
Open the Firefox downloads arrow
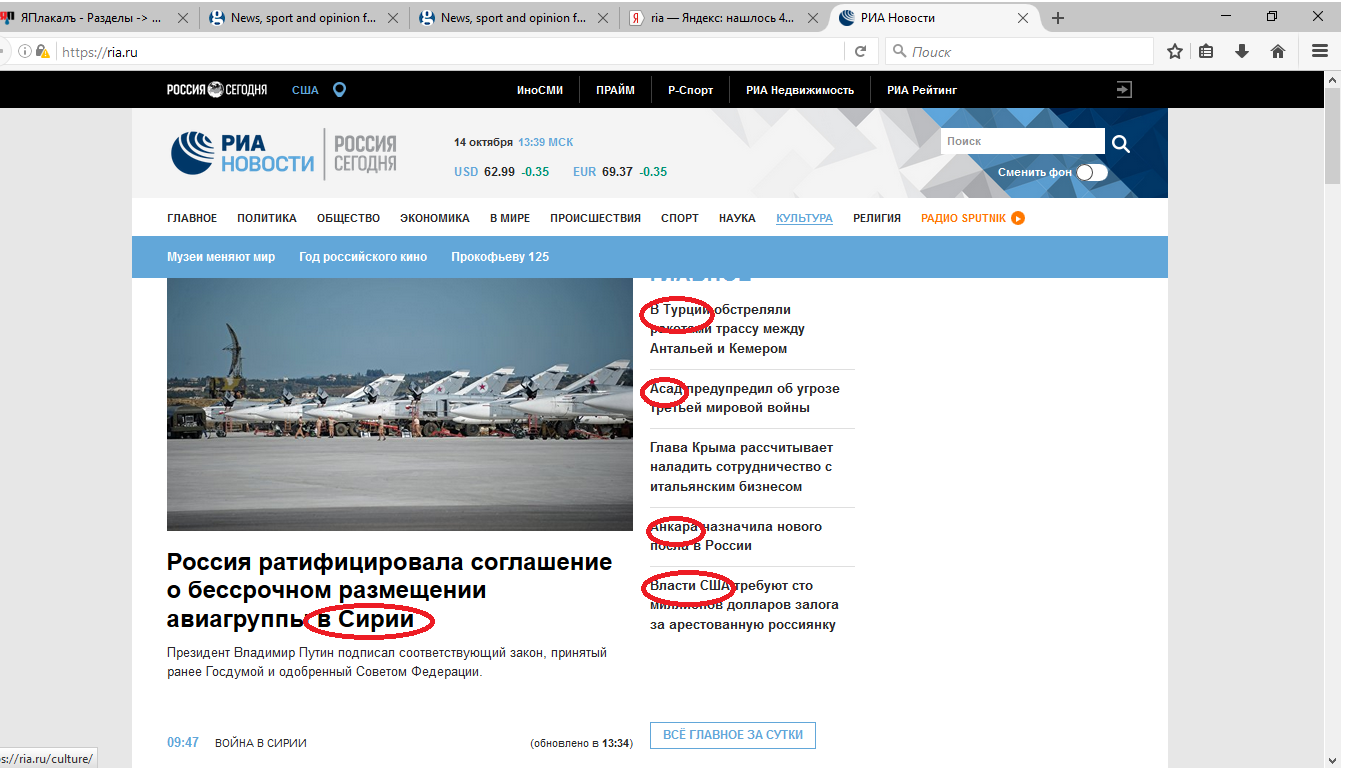1242,52
